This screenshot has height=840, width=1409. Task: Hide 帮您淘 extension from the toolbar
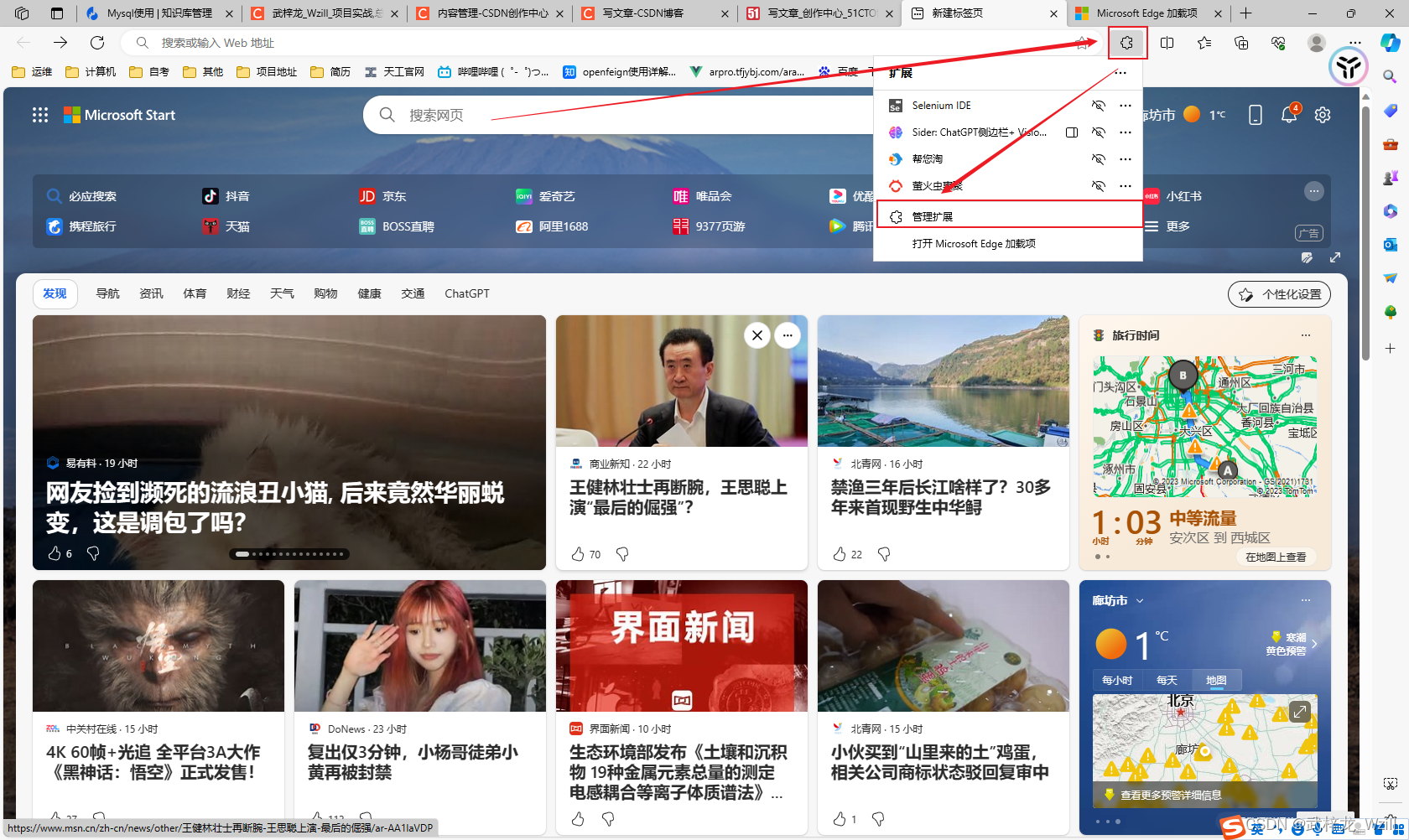point(1099,158)
